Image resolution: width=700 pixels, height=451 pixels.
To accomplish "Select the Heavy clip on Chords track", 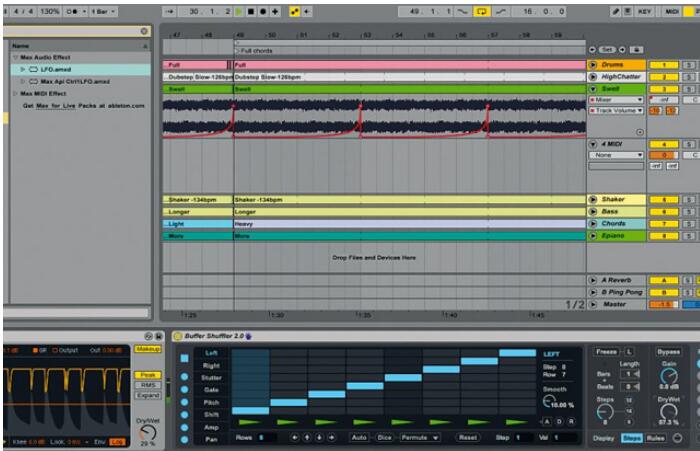I will coord(409,224).
